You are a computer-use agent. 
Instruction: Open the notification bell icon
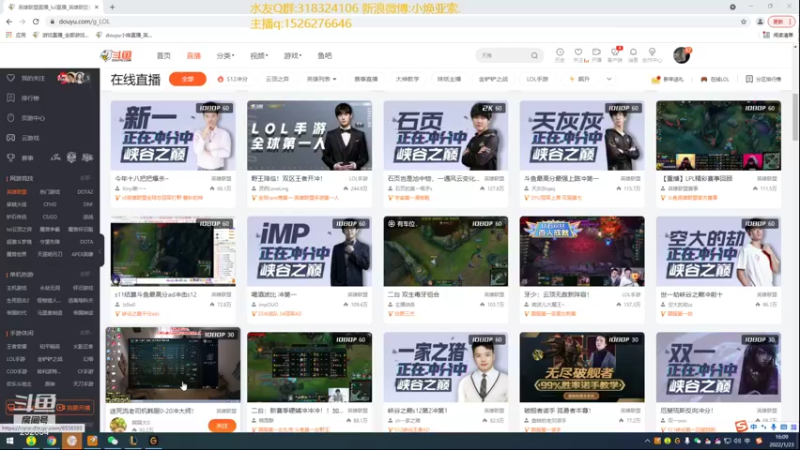tap(633, 52)
